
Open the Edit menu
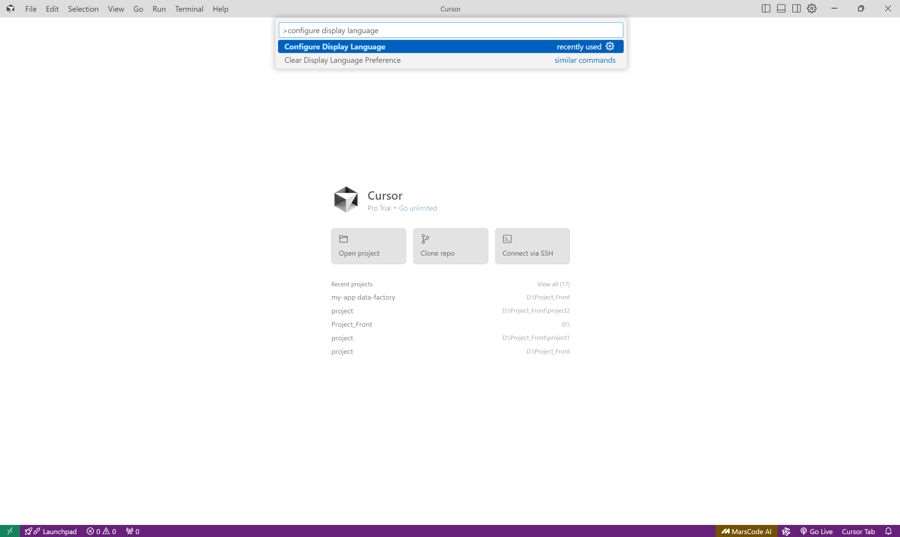coord(52,9)
